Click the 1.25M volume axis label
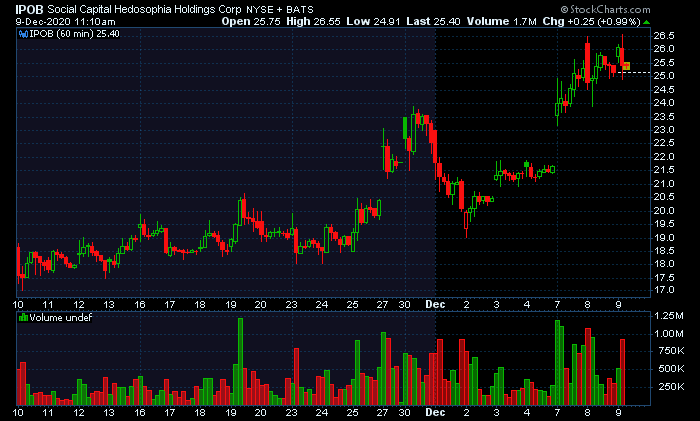 point(669,316)
